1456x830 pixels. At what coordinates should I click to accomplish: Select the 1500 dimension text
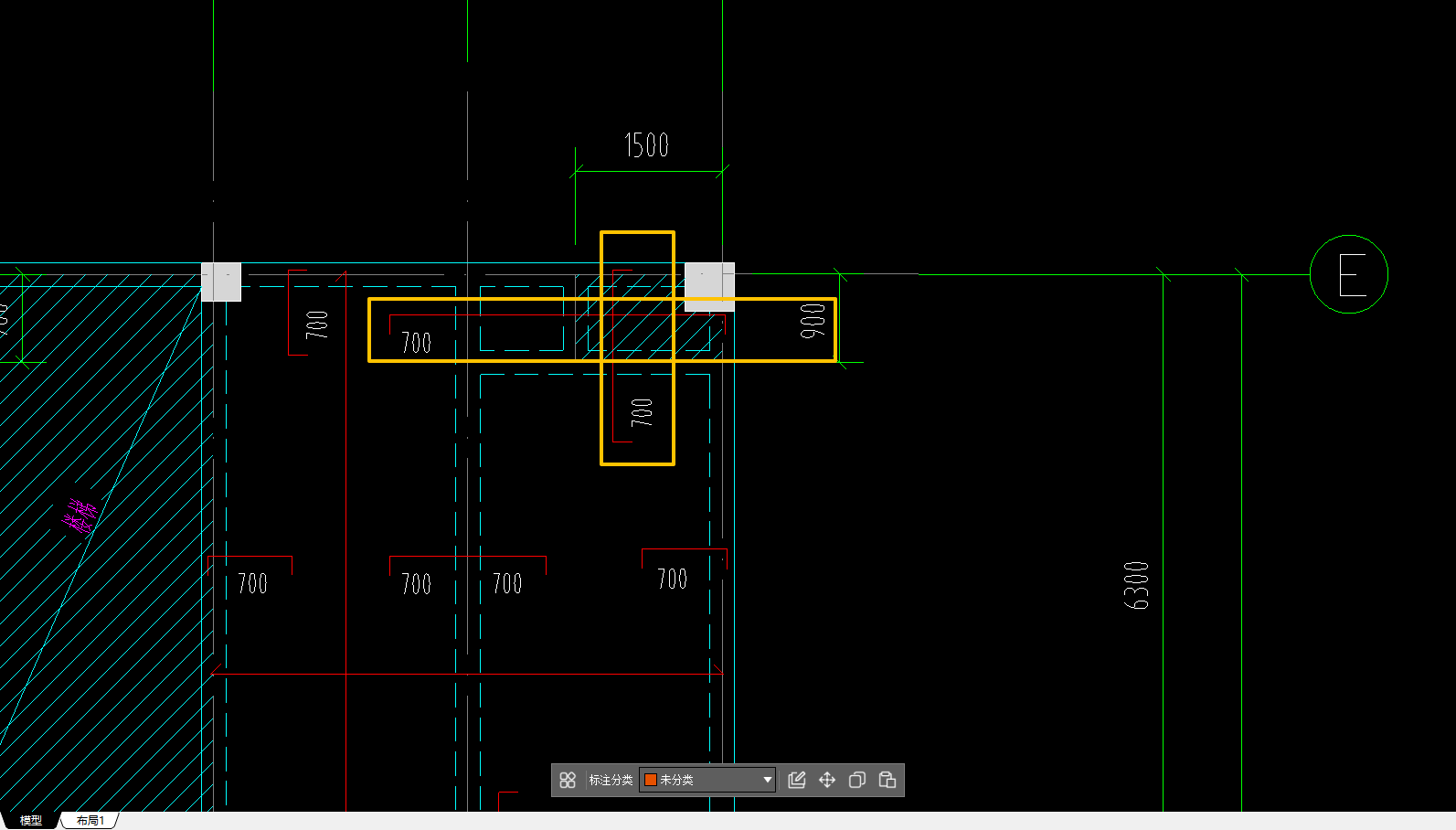pos(646,145)
